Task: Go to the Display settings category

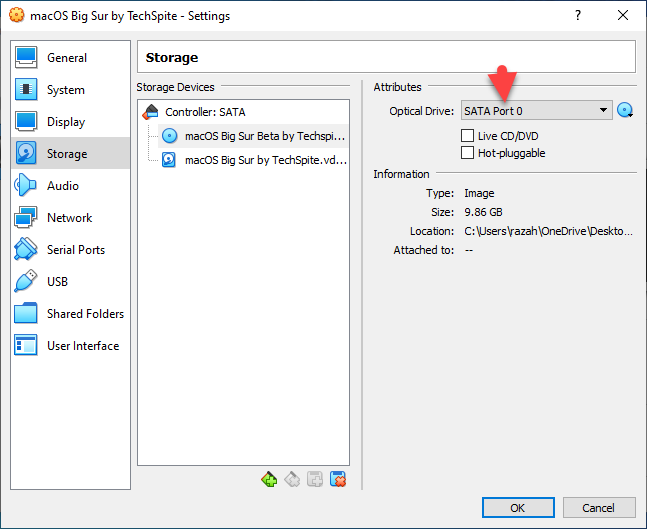Action: [66, 122]
